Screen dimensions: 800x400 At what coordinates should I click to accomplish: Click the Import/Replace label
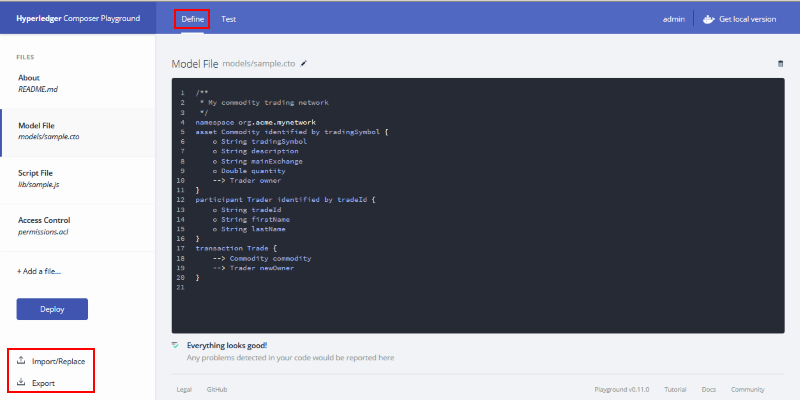pyautogui.click(x=59, y=361)
